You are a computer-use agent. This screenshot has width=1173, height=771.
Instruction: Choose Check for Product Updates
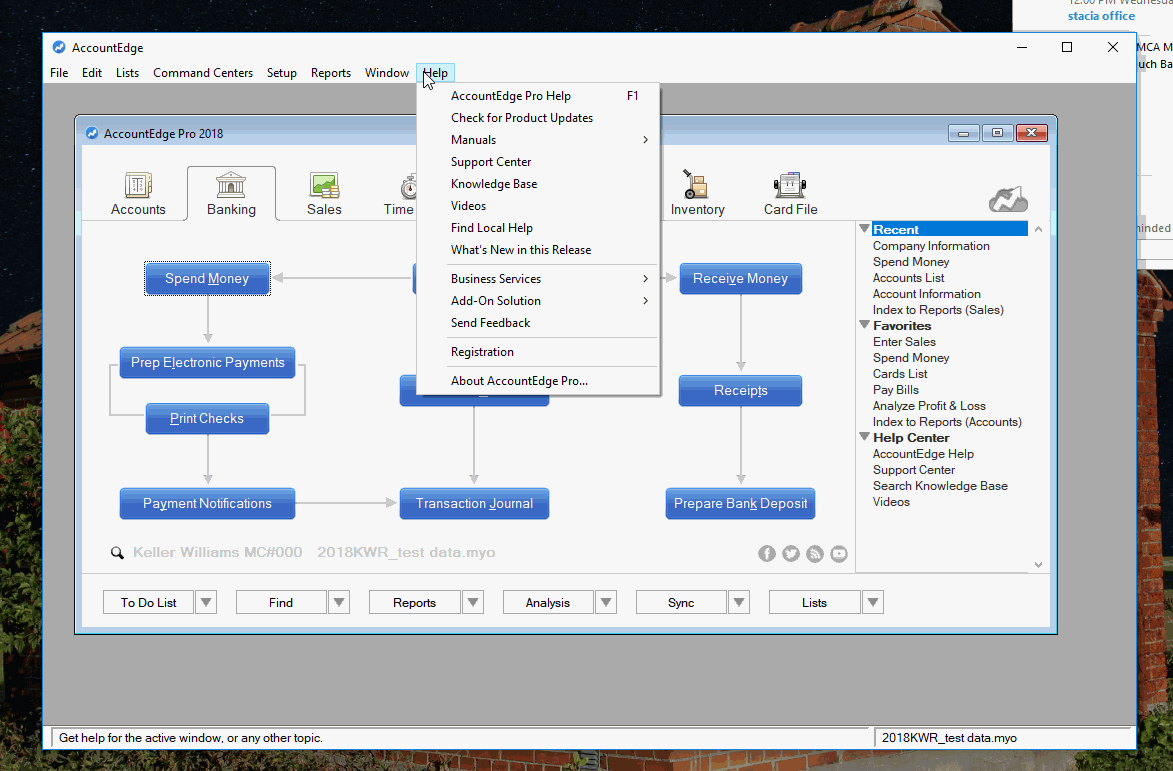coord(522,118)
